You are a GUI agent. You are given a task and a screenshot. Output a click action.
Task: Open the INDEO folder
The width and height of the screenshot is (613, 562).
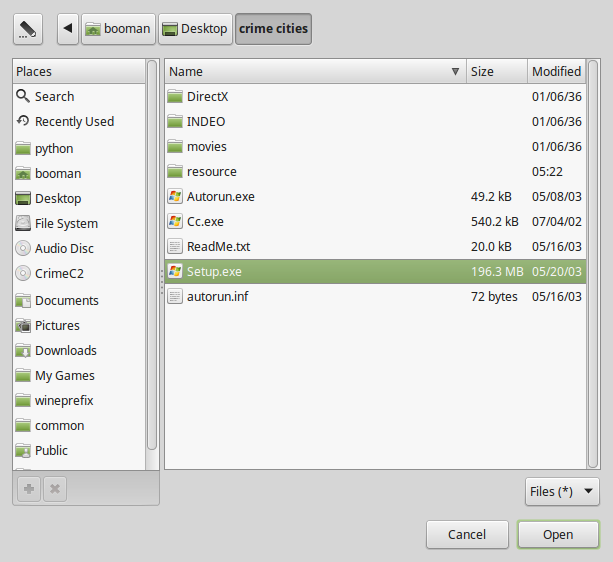(375, 122)
